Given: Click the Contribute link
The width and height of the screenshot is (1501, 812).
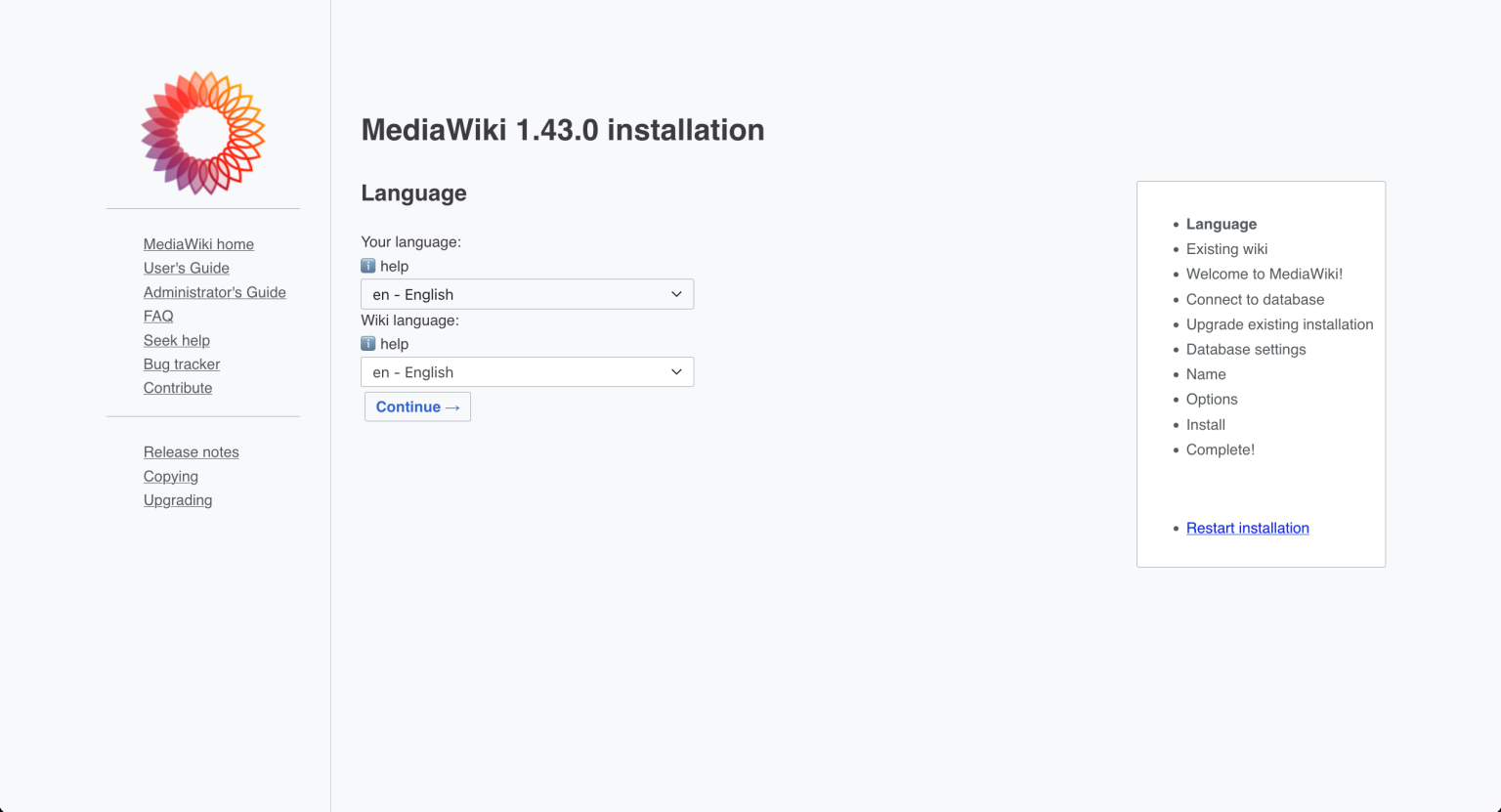Looking at the screenshot, I should click(177, 387).
